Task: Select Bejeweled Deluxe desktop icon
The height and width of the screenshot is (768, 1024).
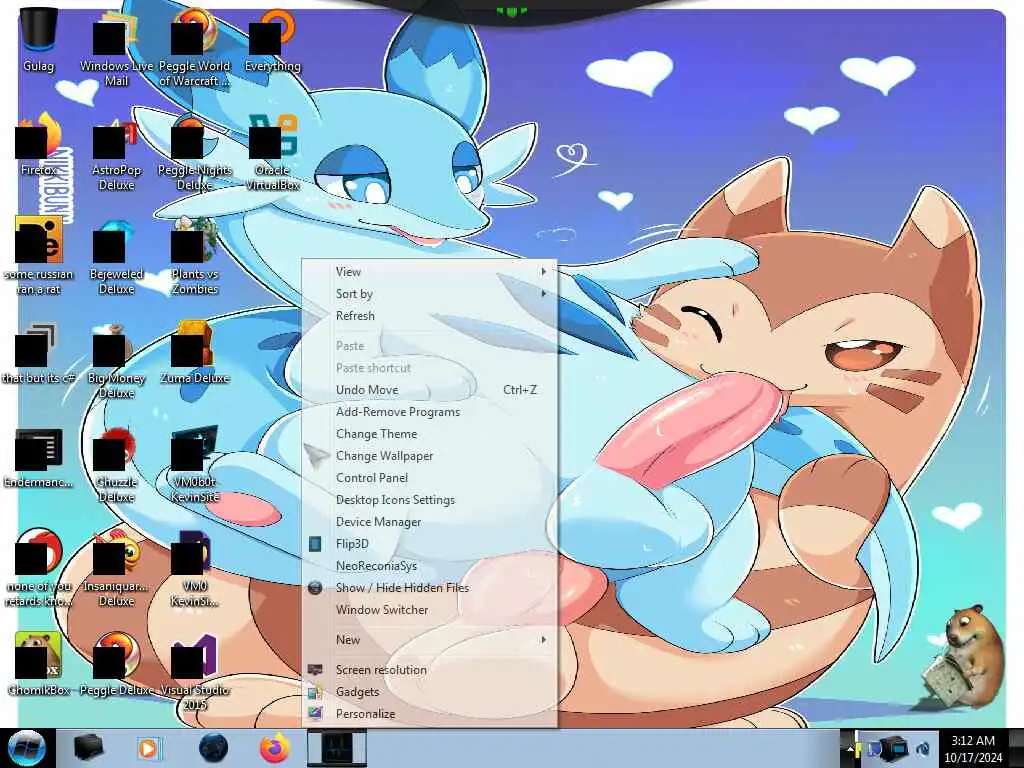Action: point(116,258)
